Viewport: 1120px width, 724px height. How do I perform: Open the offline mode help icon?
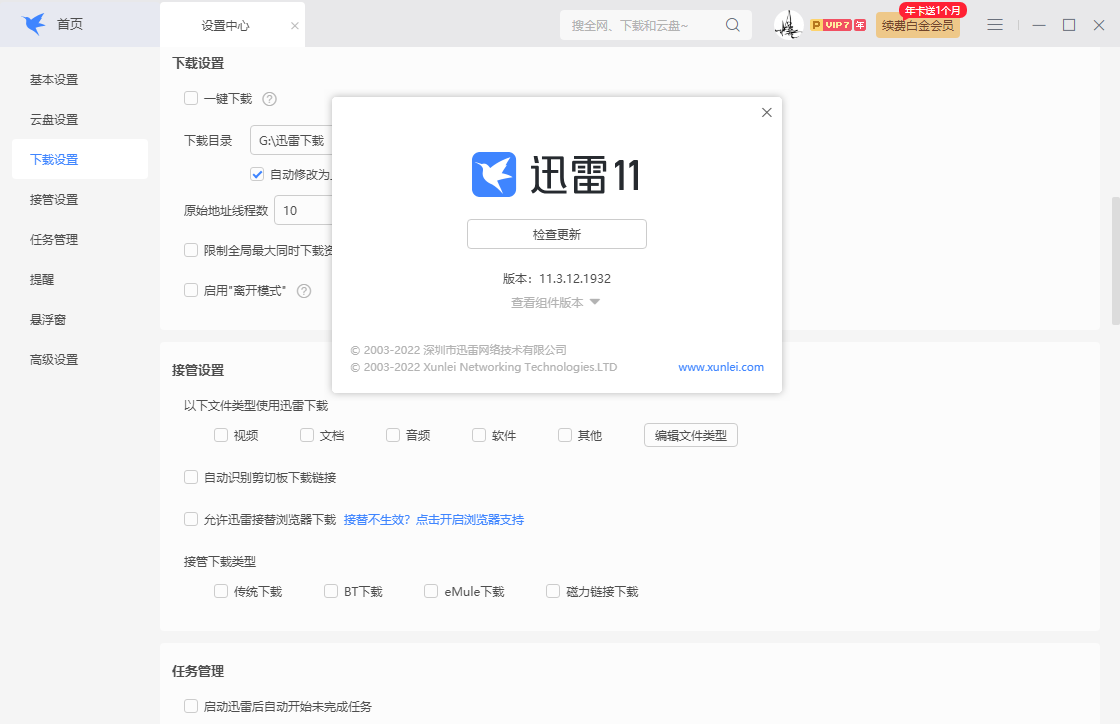coord(304,290)
